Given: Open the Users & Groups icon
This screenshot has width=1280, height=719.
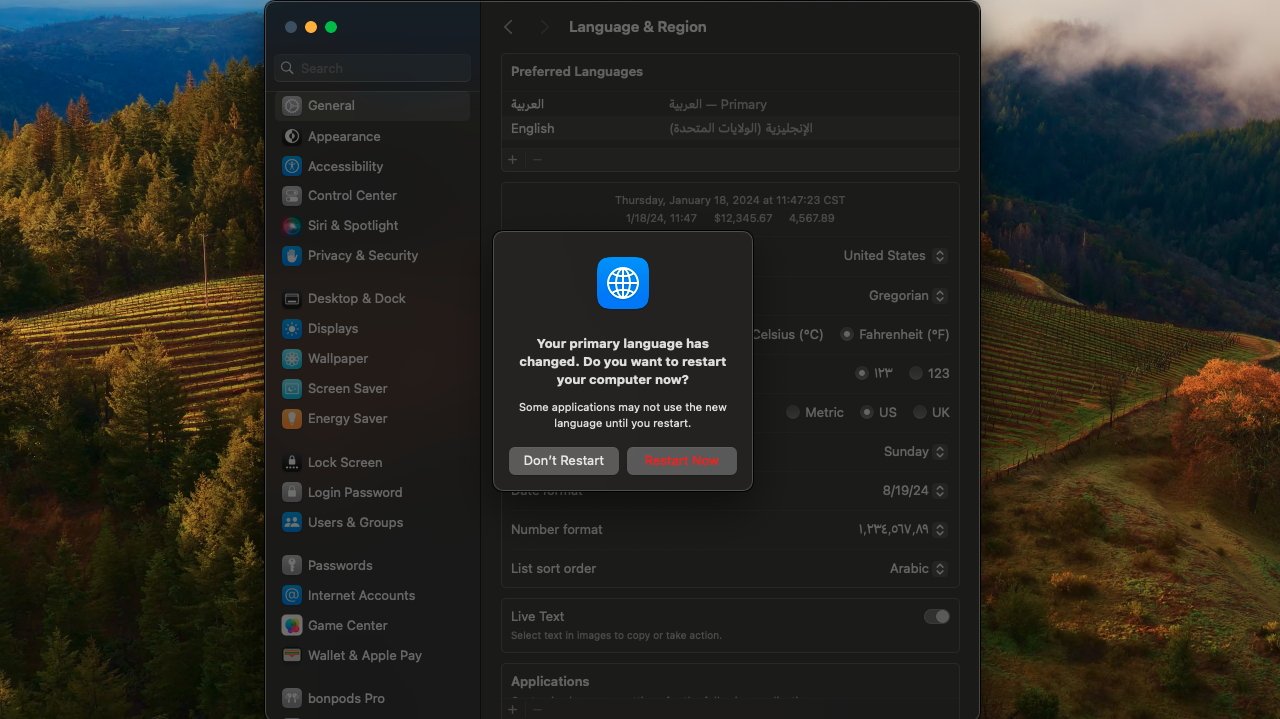Looking at the screenshot, I should [292, 523].
